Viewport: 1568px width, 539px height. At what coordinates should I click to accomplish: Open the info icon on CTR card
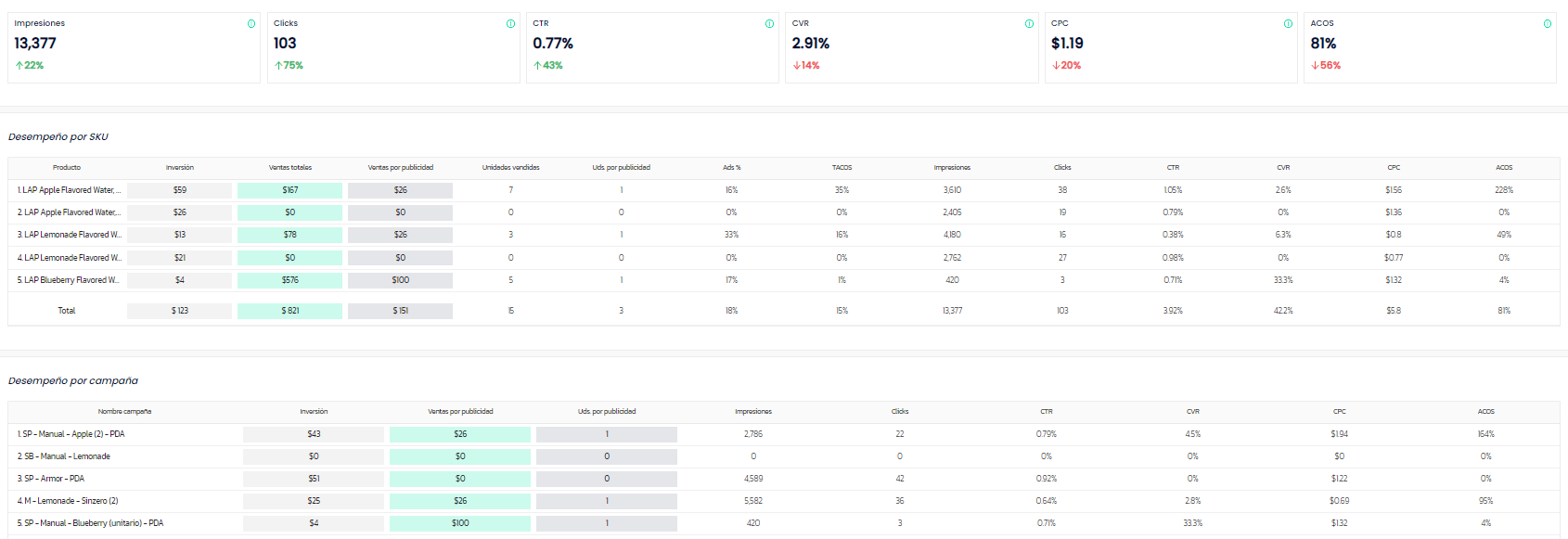point(769,24)
